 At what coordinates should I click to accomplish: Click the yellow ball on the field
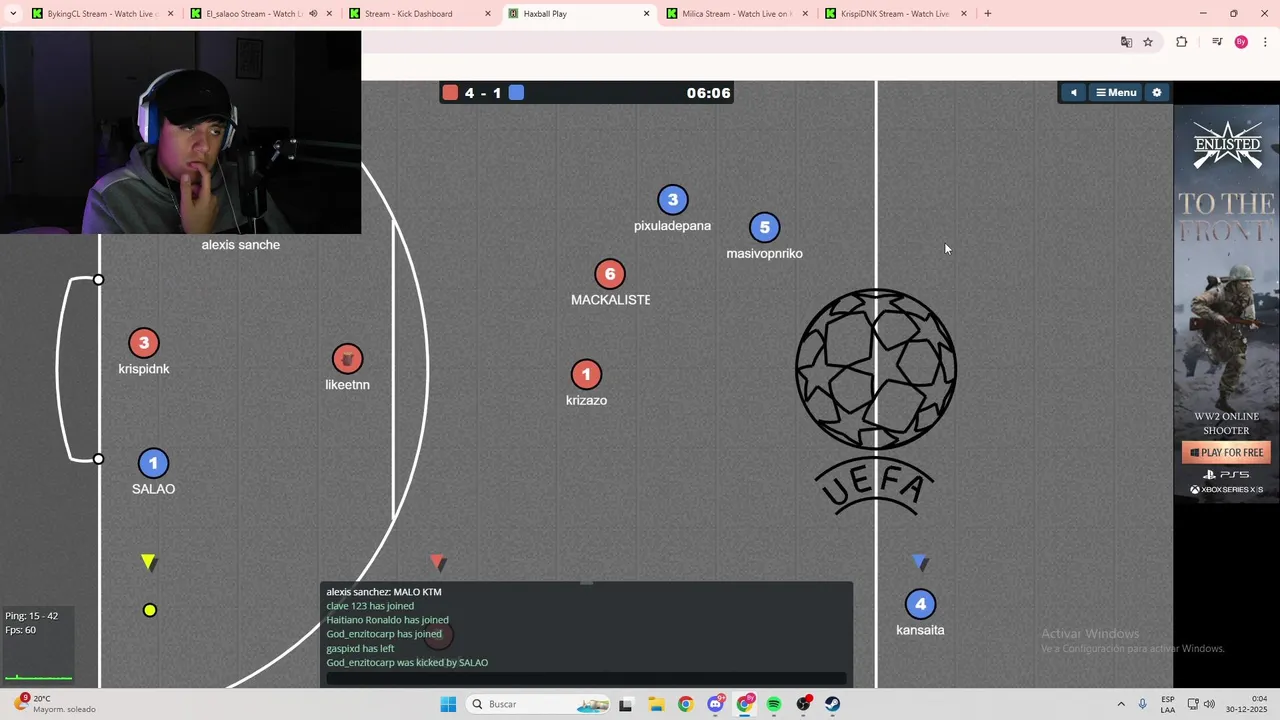pyautogui.click(x=150, y=610)
